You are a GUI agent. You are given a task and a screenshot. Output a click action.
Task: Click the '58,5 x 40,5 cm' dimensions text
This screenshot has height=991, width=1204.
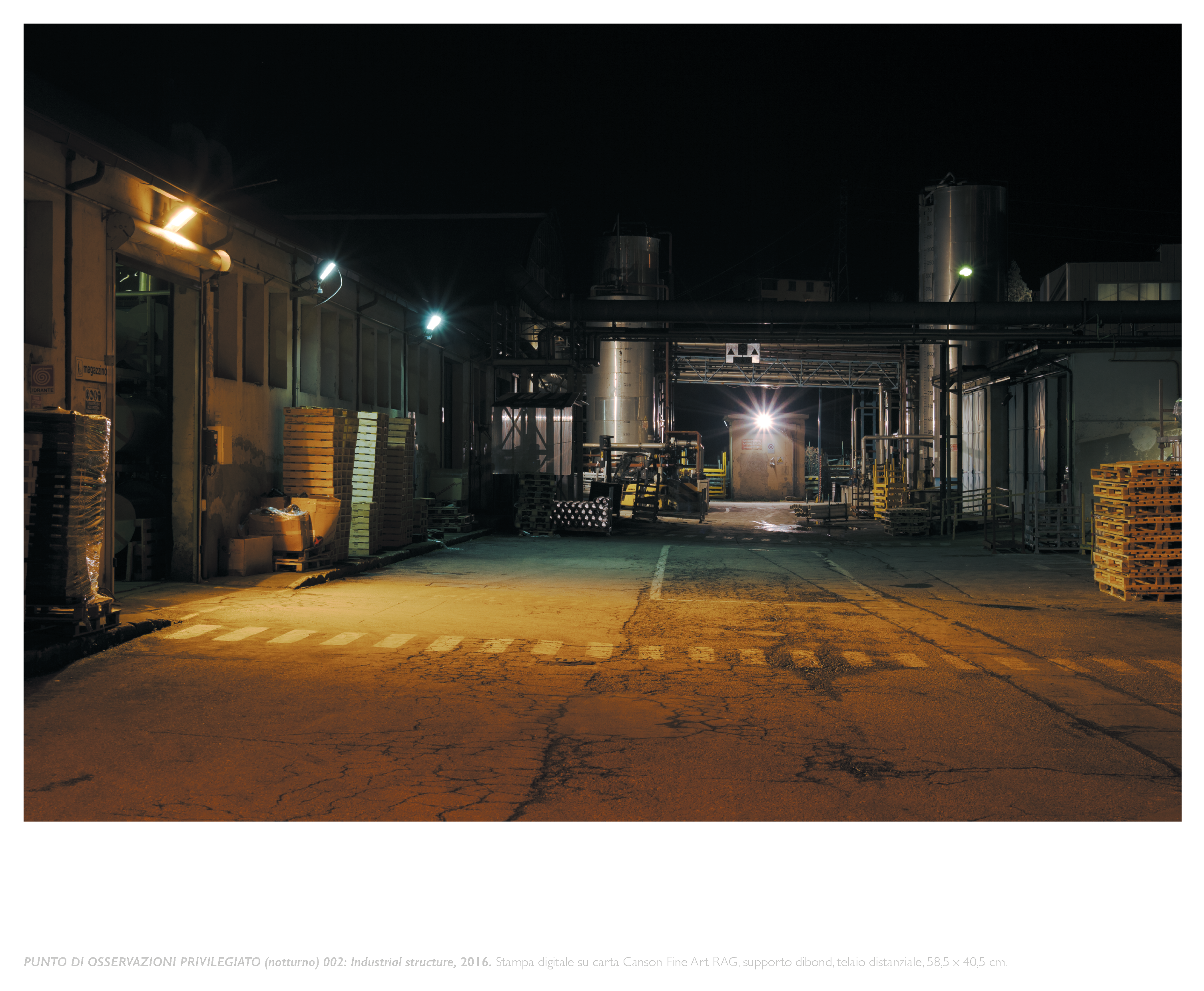coord(966,962)
